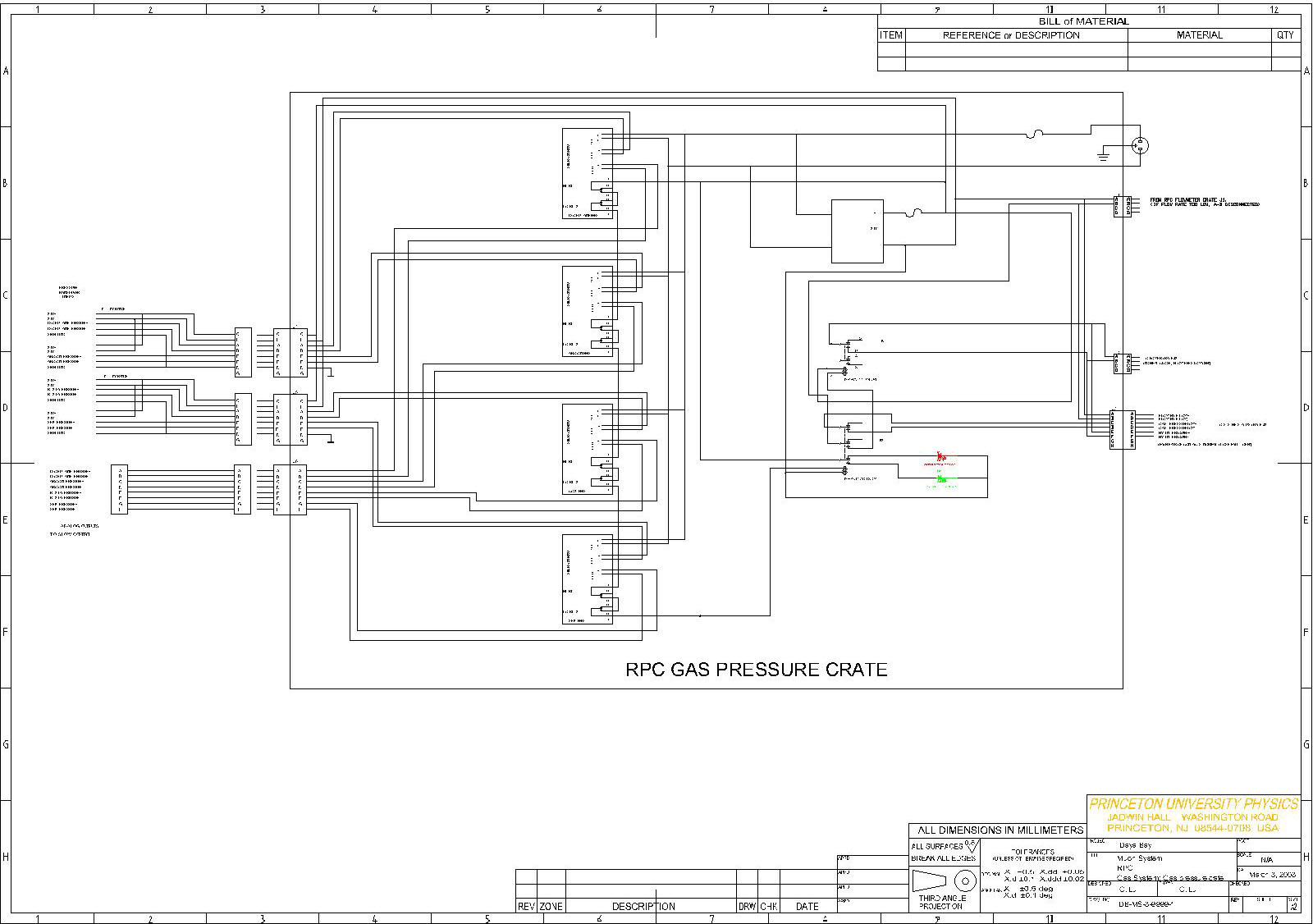Click the 'ITEM' column header
Screen dimensions: 1313x924
[x=891, y=35]
